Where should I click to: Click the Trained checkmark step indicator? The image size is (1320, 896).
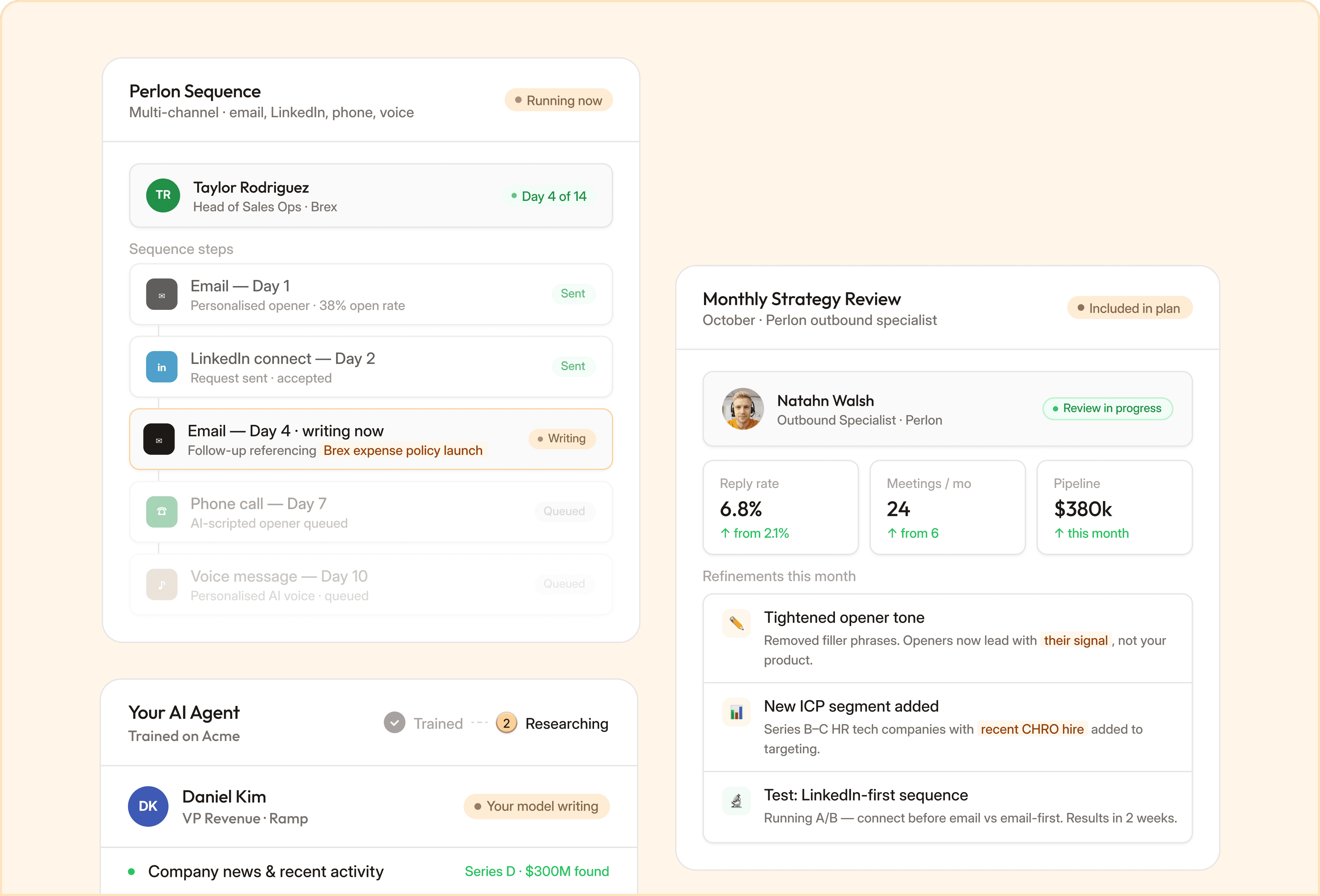click(394, 723)
